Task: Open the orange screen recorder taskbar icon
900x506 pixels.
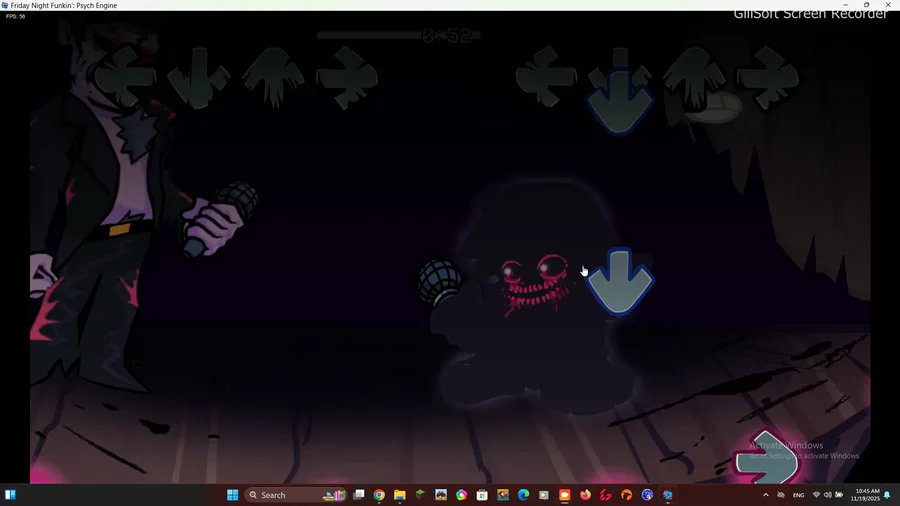Action: 565,495
